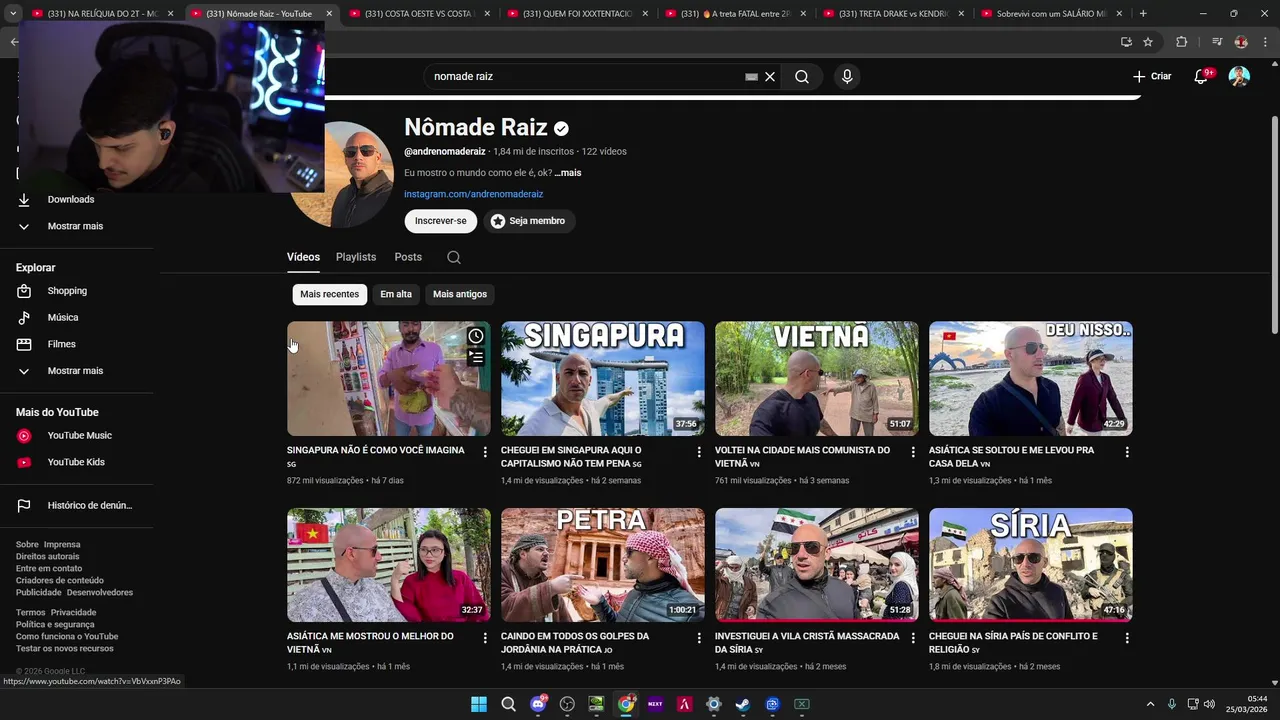Switch to QUEM FOI XXXTENTACION browser tab

tap(577, 13)
